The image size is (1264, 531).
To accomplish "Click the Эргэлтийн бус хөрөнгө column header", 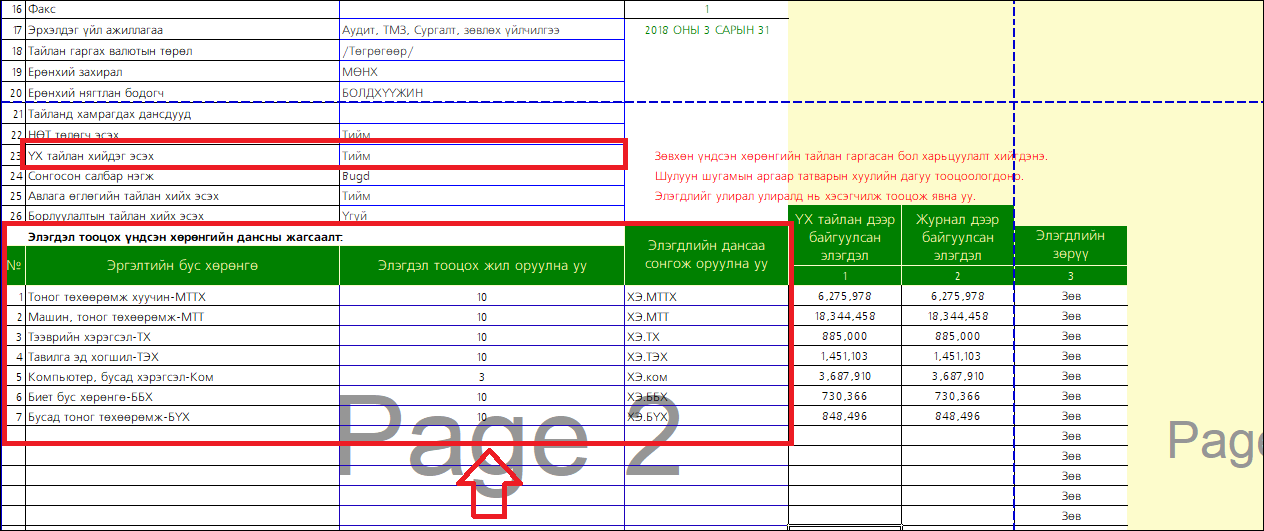I will [x=182, y=266].
